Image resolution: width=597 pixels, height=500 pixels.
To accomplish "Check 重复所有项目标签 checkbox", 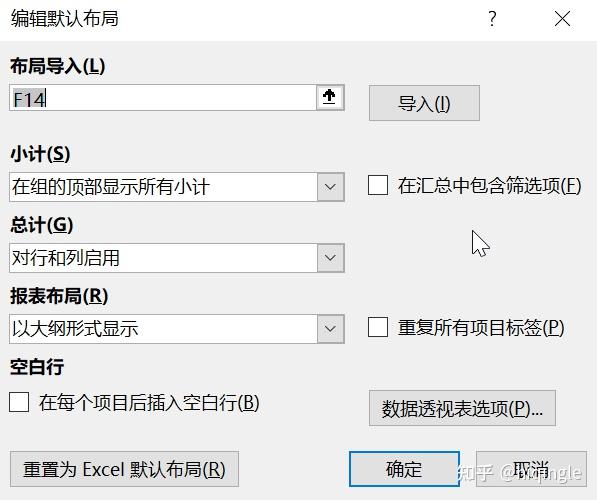I will [x=378, y=327].
